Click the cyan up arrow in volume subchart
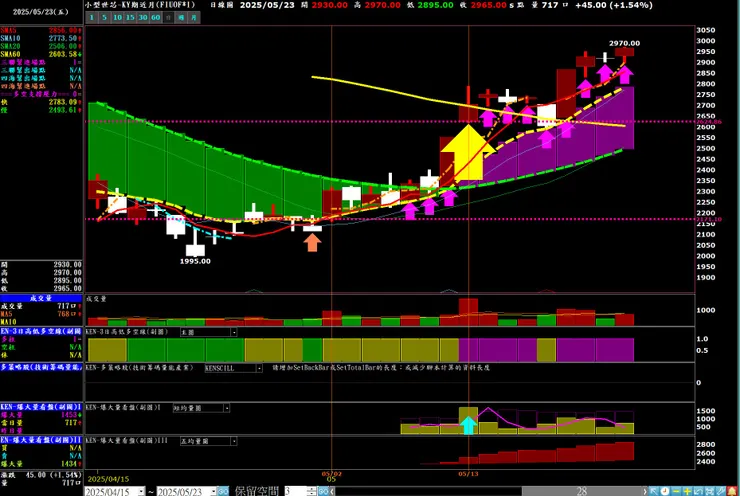Viewport: 740px width, 496px height. [x=468, y=425]
